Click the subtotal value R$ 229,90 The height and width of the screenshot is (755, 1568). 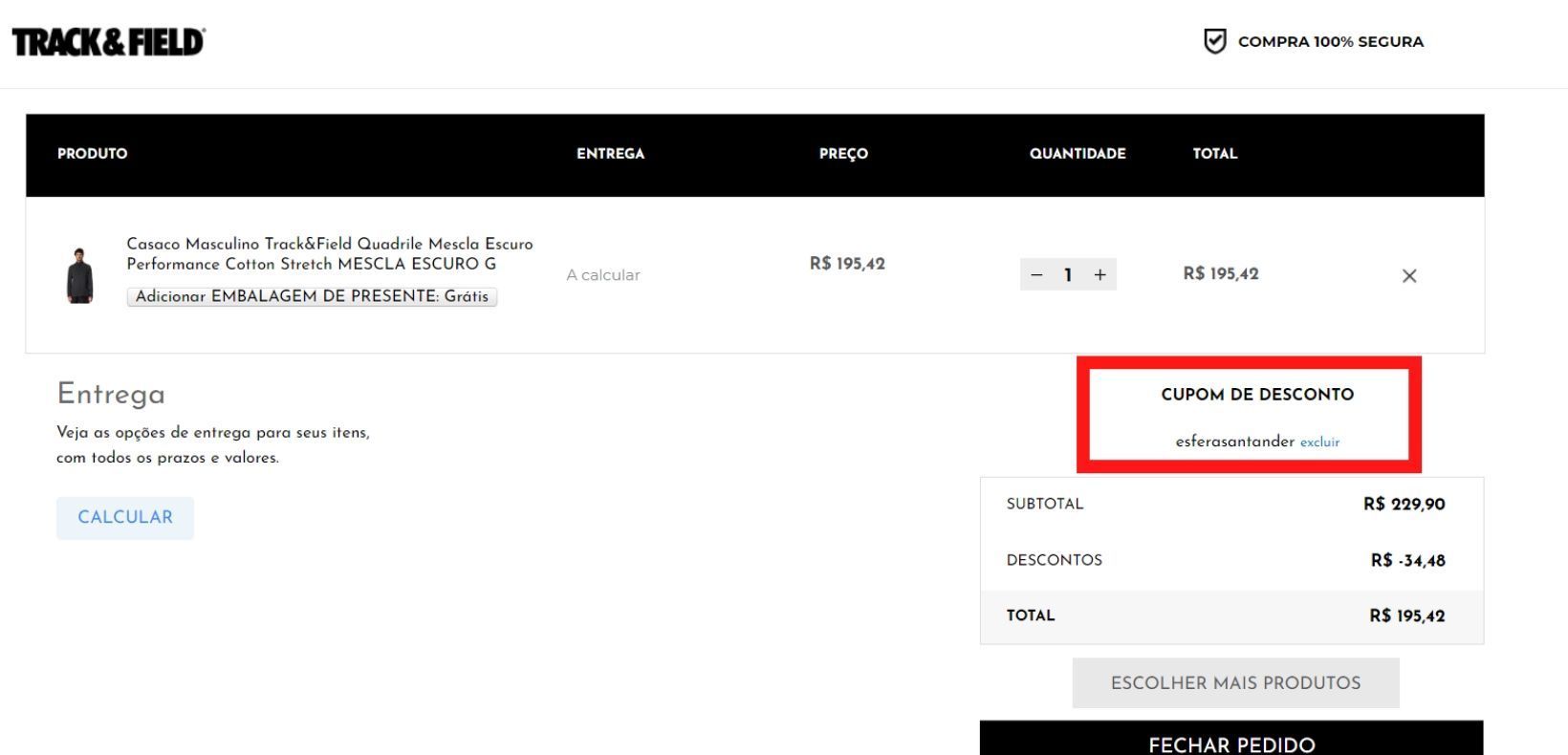click(1404, 505)
